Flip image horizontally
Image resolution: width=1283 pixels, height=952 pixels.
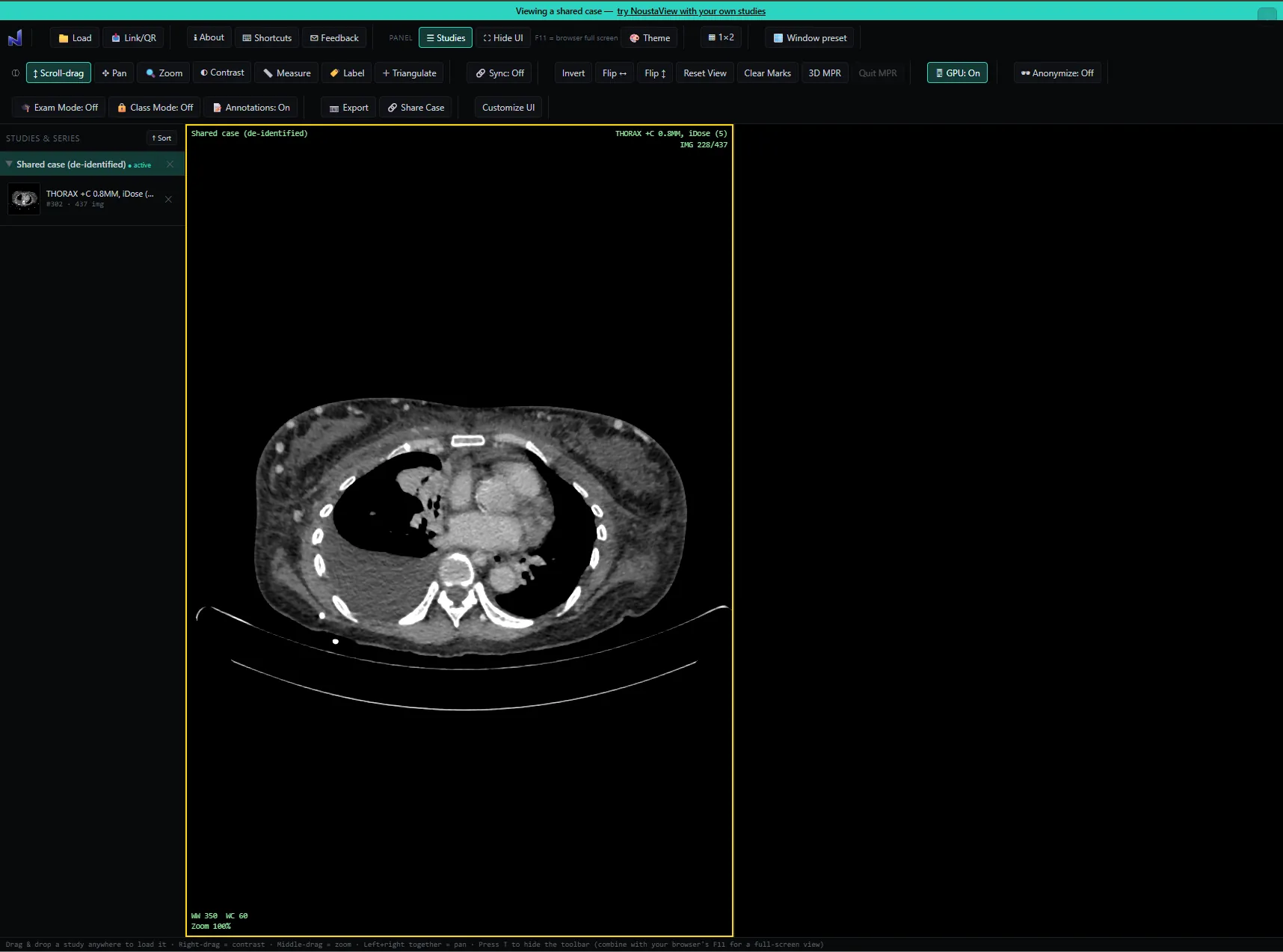pos(615,73)
